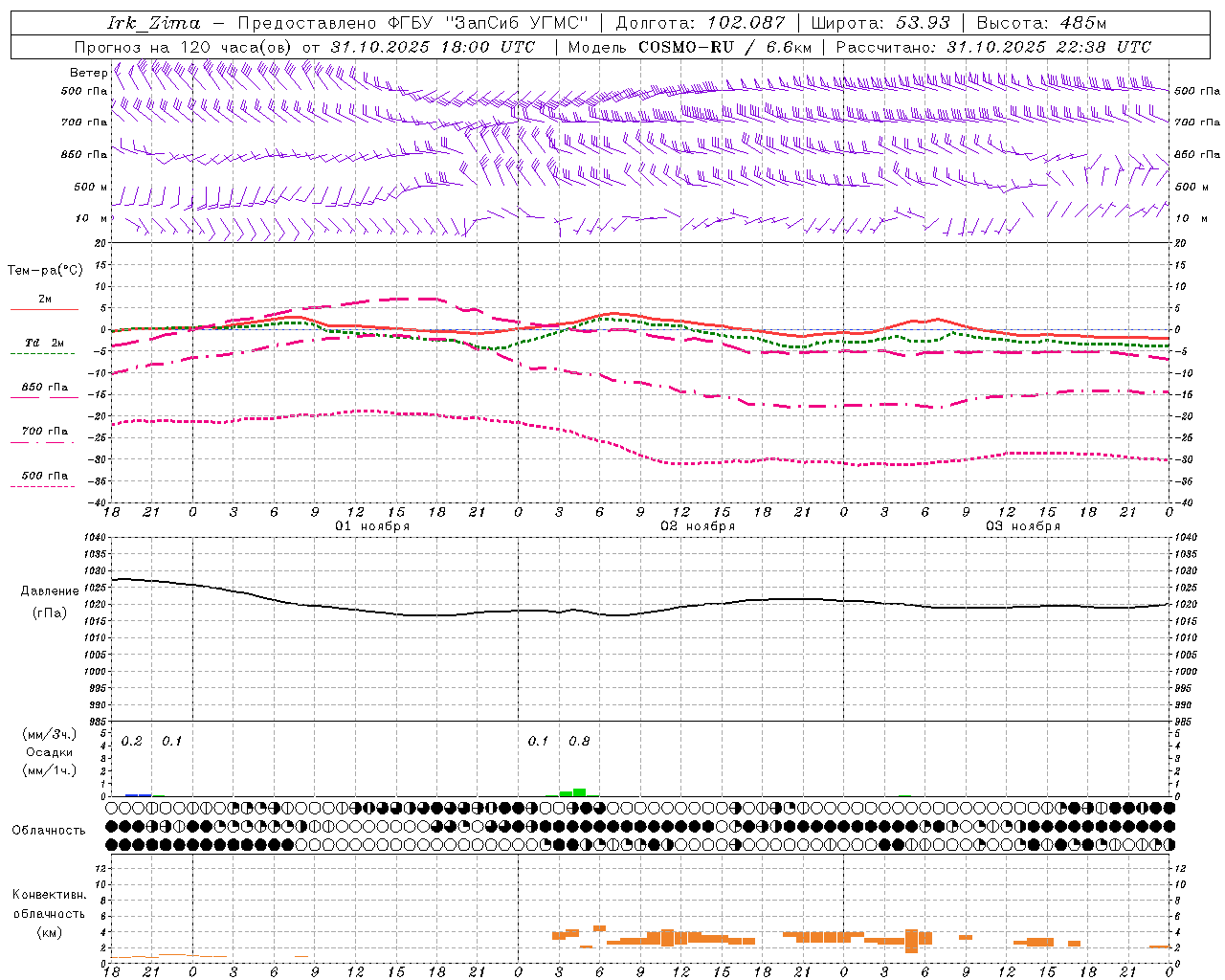Click the '500 м' wind level label on the left axis
Image resolution: width=1225 pixels, height=980 pixels.
click(92, 187)
